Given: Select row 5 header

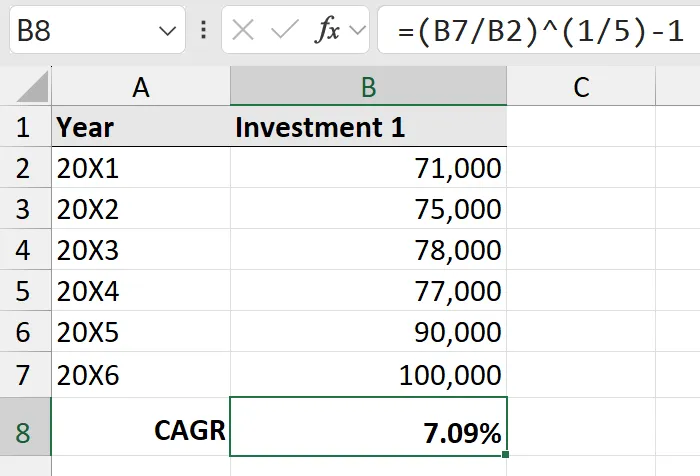Looking at the screenshot, I should (x=25, y=291).
